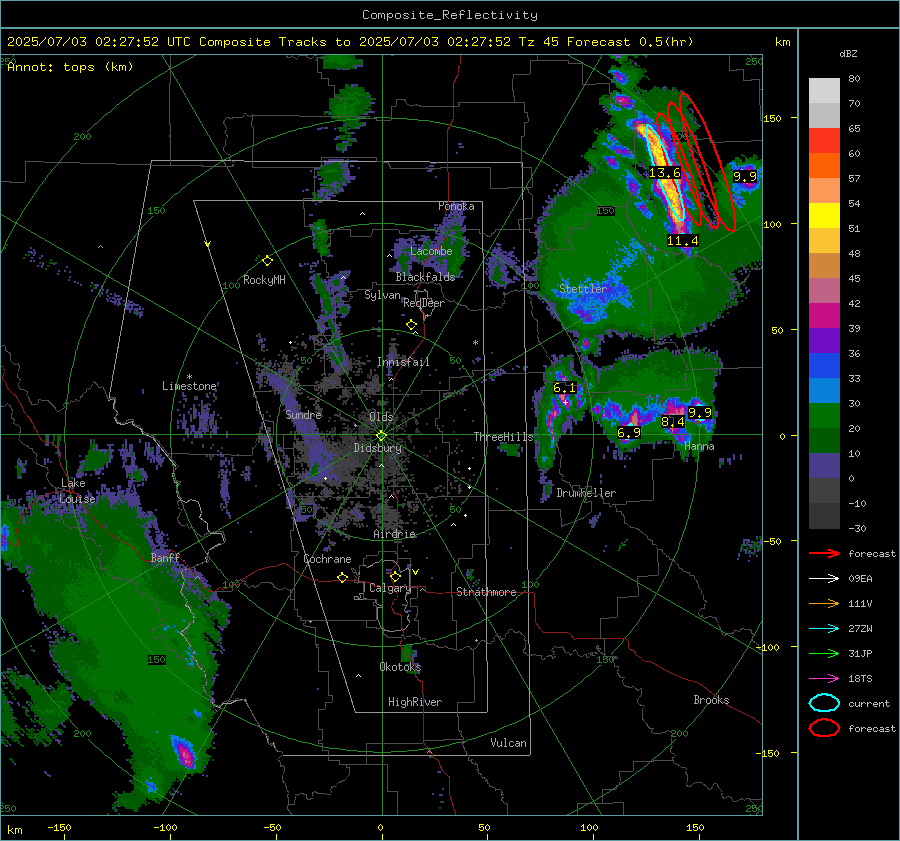Screen dimensions: 900x841
Task: Click the Banff label
Action: click(x=165, y=557)
